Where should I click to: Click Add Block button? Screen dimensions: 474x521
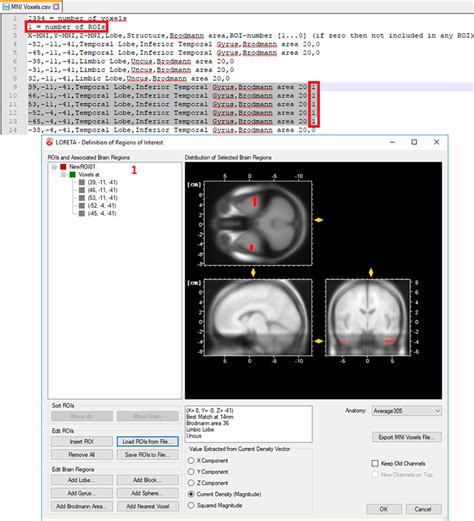click(x=148, y=480)
